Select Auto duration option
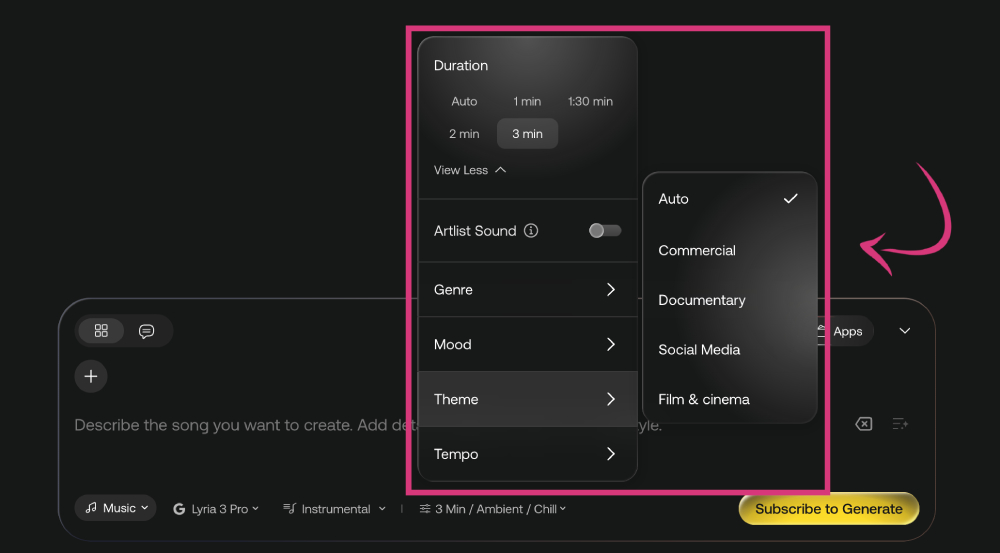Screen dimensions: 1000x553 (x=464, y=101)
